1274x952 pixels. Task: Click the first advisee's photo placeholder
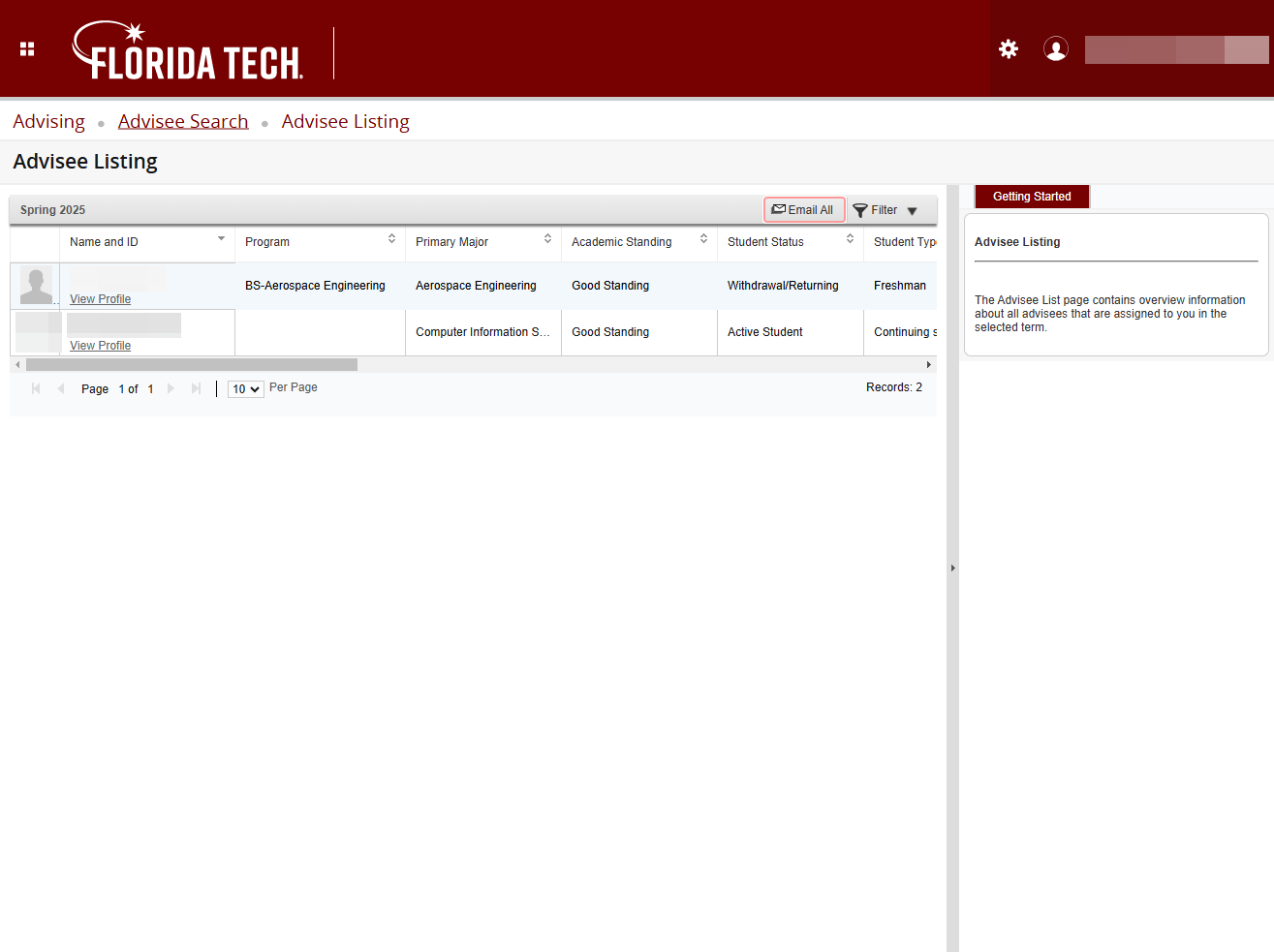pyautogui.click(x=36, y=285)
